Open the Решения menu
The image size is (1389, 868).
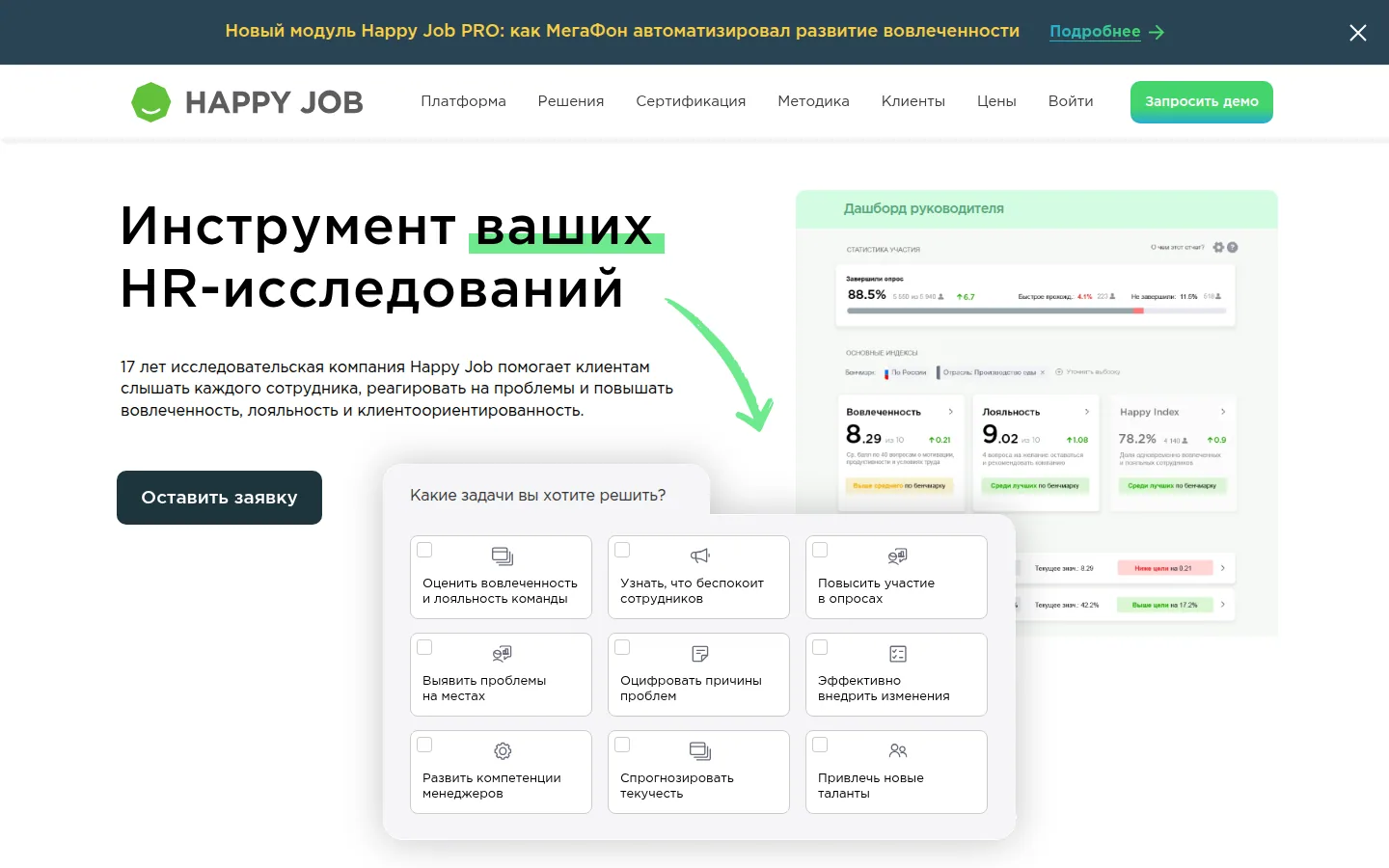571,101
